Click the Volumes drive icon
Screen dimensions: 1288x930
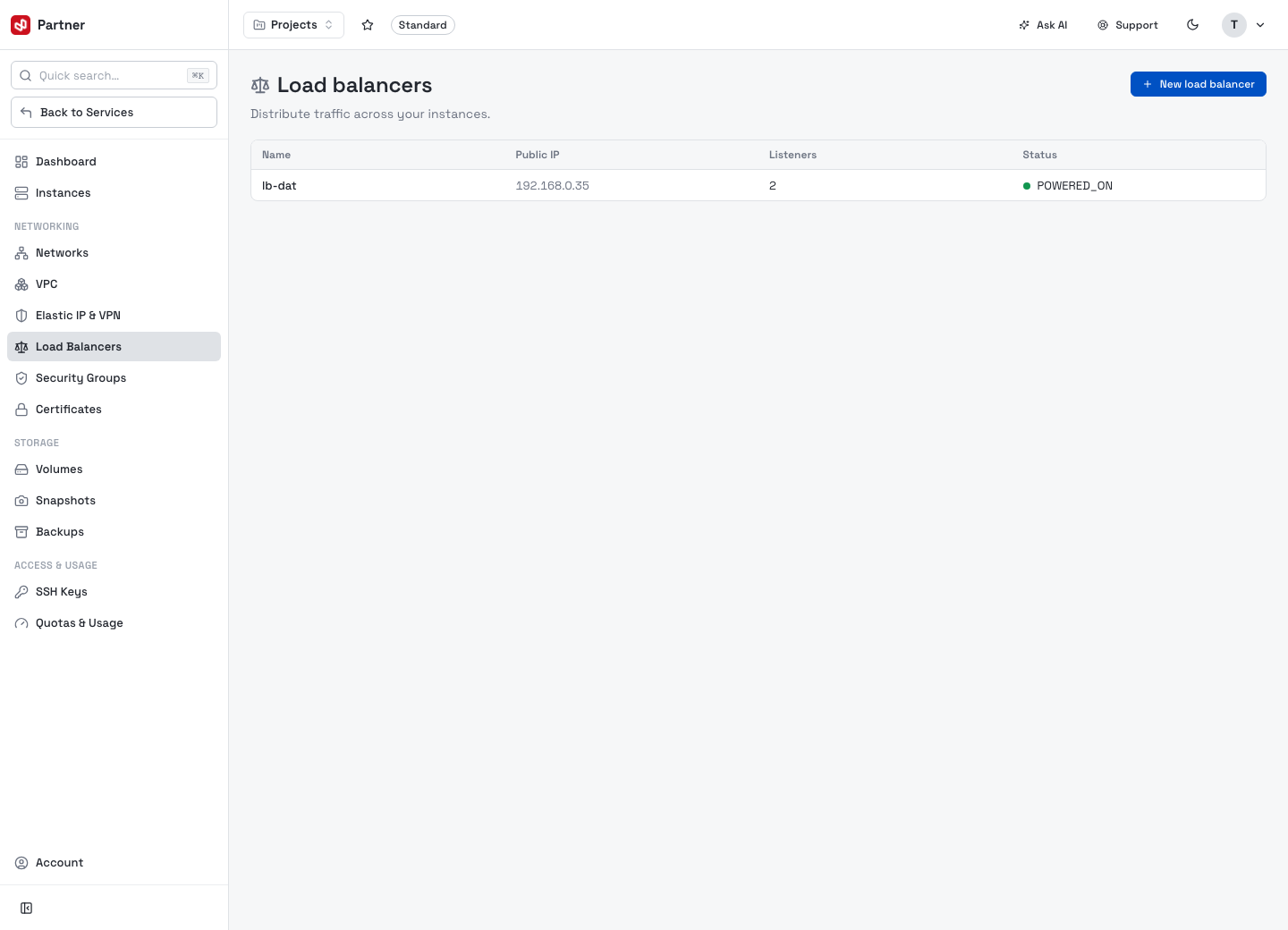click(21, 469)
